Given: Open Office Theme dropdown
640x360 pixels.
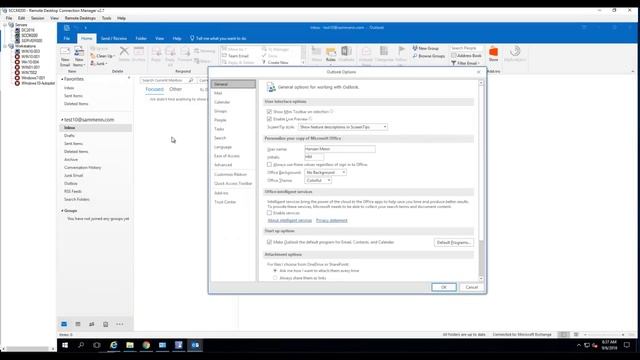Looking at the screenshot, I should 318,180.
